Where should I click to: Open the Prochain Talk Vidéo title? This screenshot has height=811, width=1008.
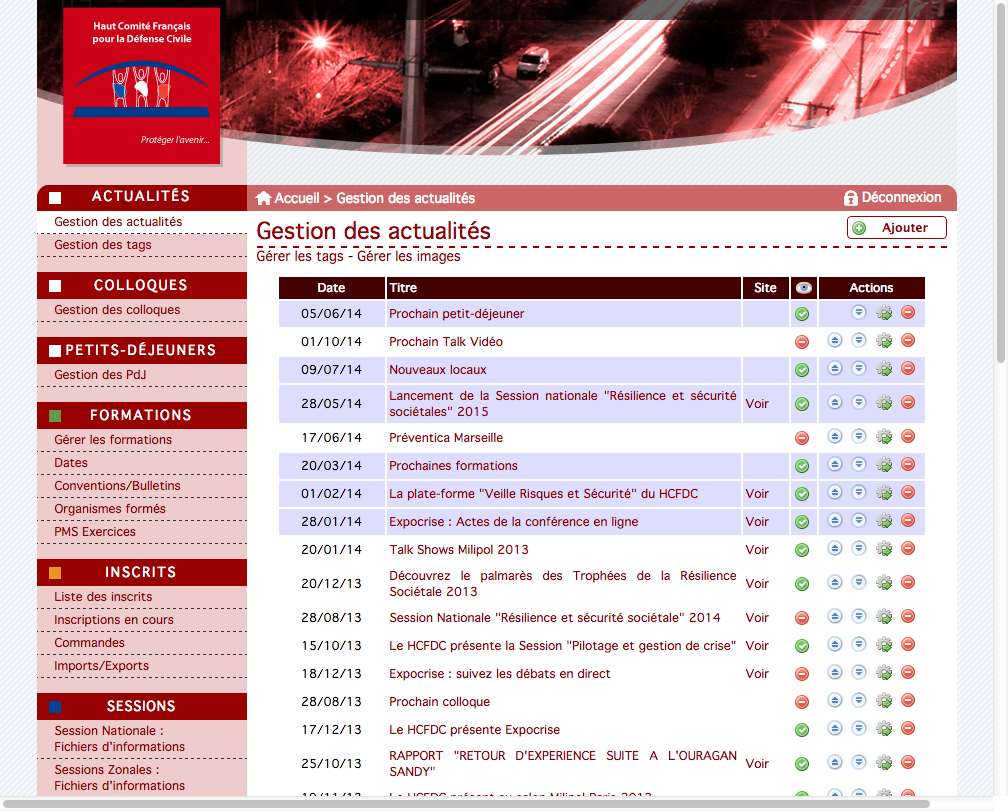point(446,342)
